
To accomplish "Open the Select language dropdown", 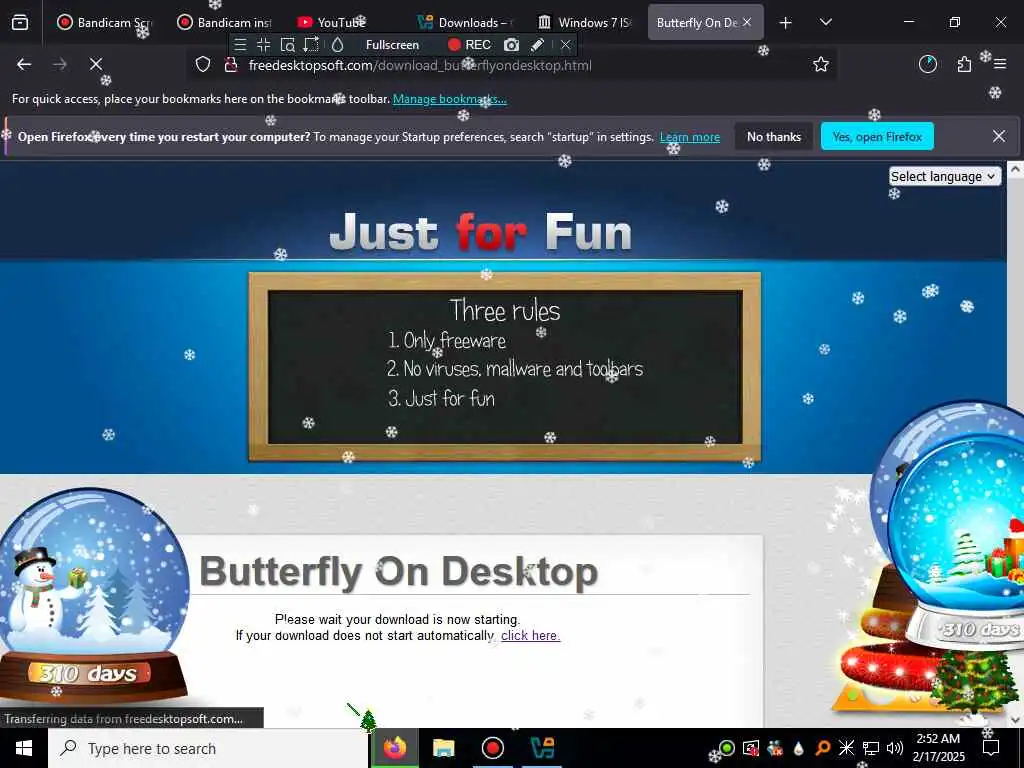I will [x=944, y=176].
